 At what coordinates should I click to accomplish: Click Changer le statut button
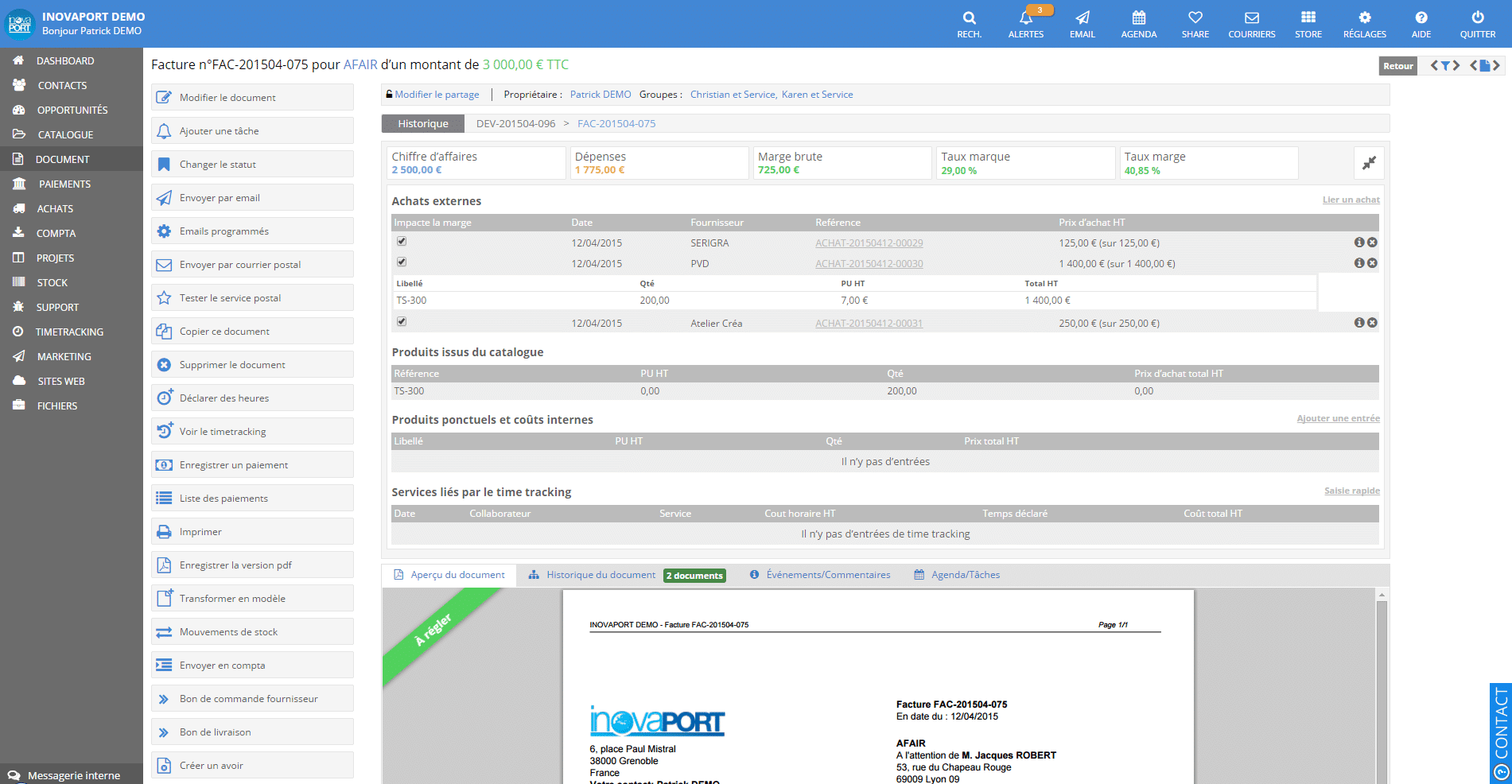(252, 164)
